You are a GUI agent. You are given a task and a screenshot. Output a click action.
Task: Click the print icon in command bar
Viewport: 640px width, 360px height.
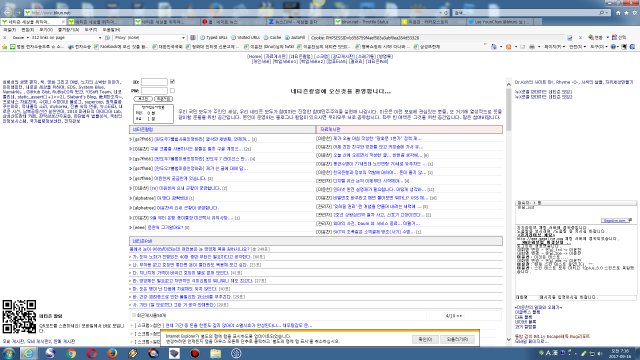(532, 47)
